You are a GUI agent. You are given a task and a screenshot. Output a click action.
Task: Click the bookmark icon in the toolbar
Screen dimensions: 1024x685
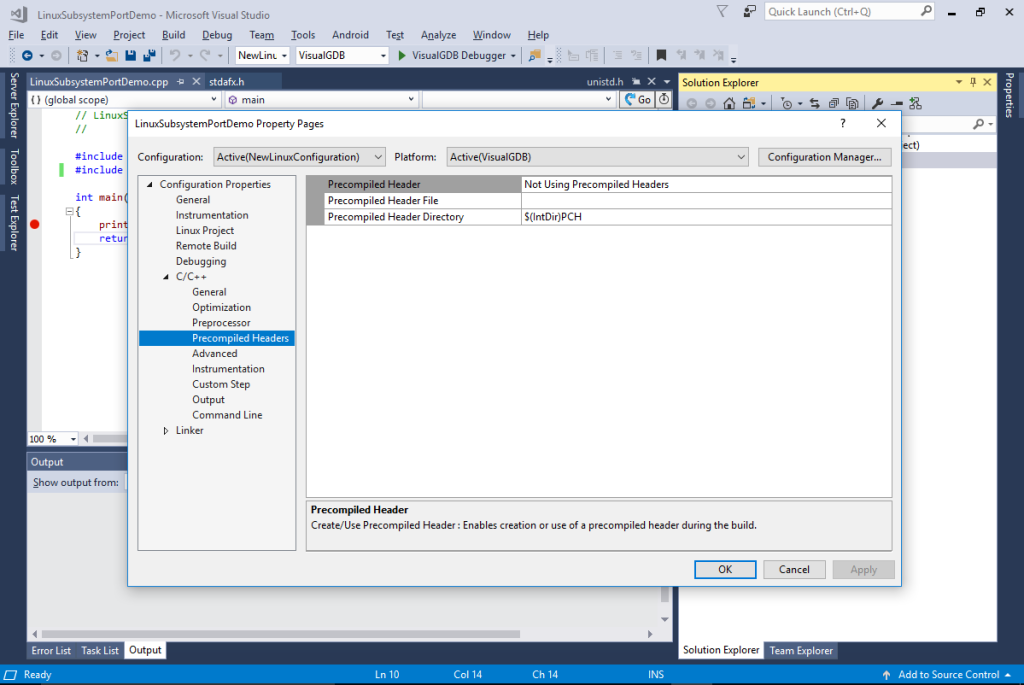(x=661, y=56)
